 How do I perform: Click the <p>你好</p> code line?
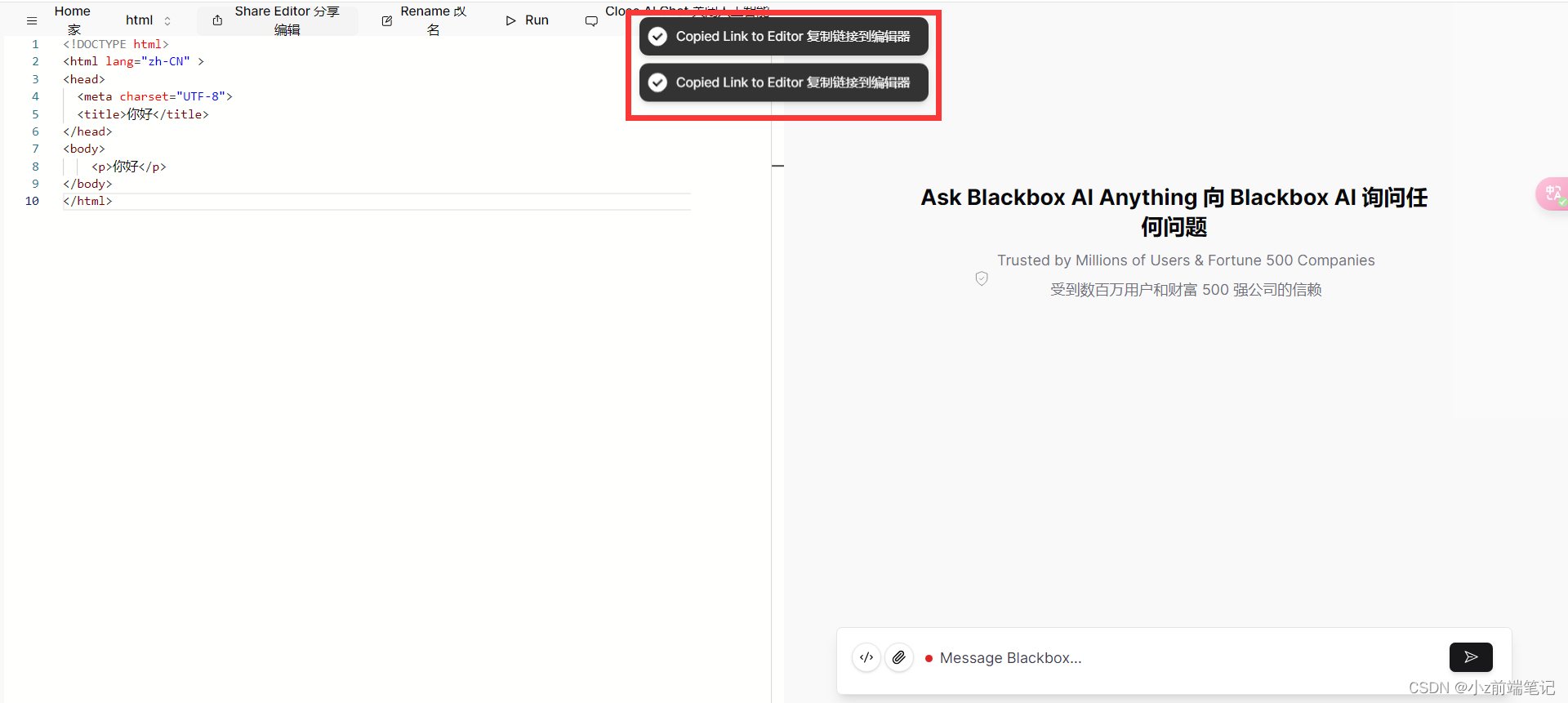click(129, 167)
